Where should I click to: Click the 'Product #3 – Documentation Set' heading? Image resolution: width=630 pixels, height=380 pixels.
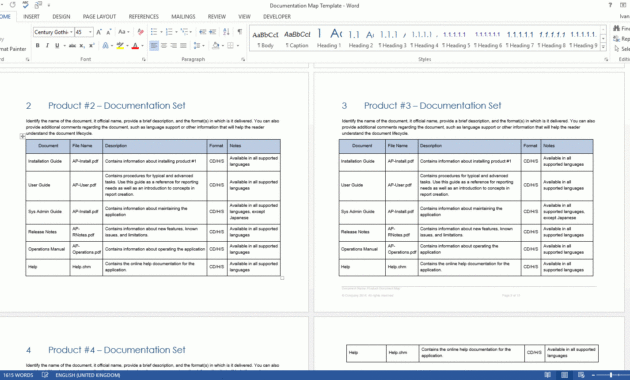(433, 106)
